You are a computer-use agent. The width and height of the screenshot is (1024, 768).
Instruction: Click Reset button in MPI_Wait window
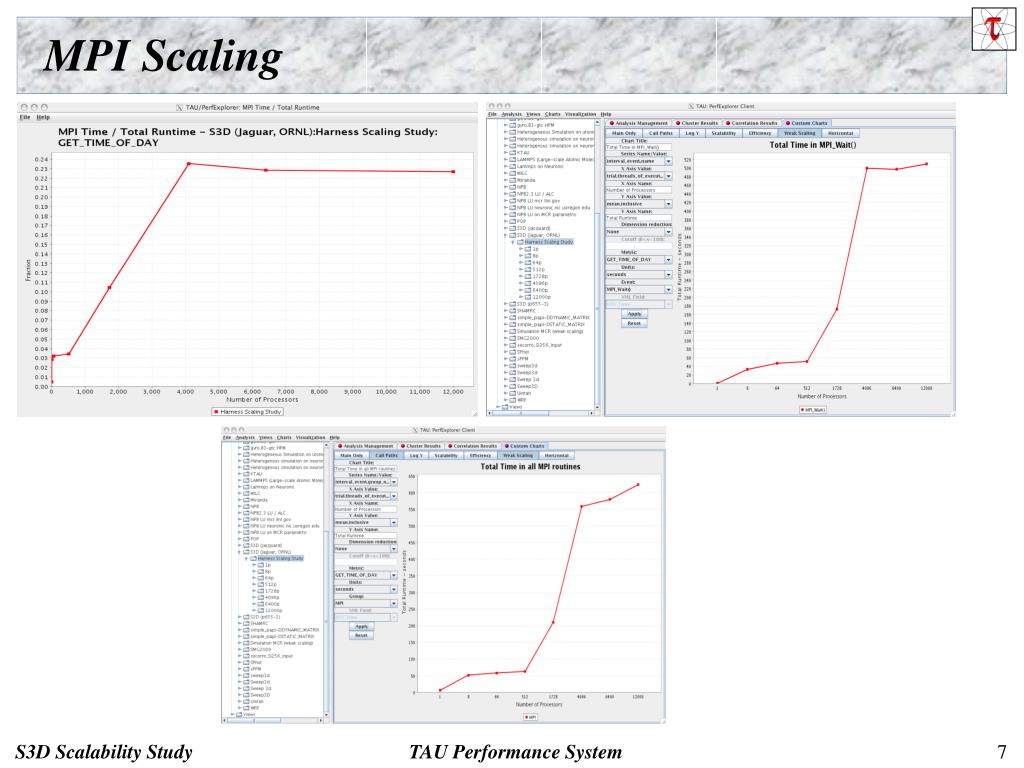[634, 323]
